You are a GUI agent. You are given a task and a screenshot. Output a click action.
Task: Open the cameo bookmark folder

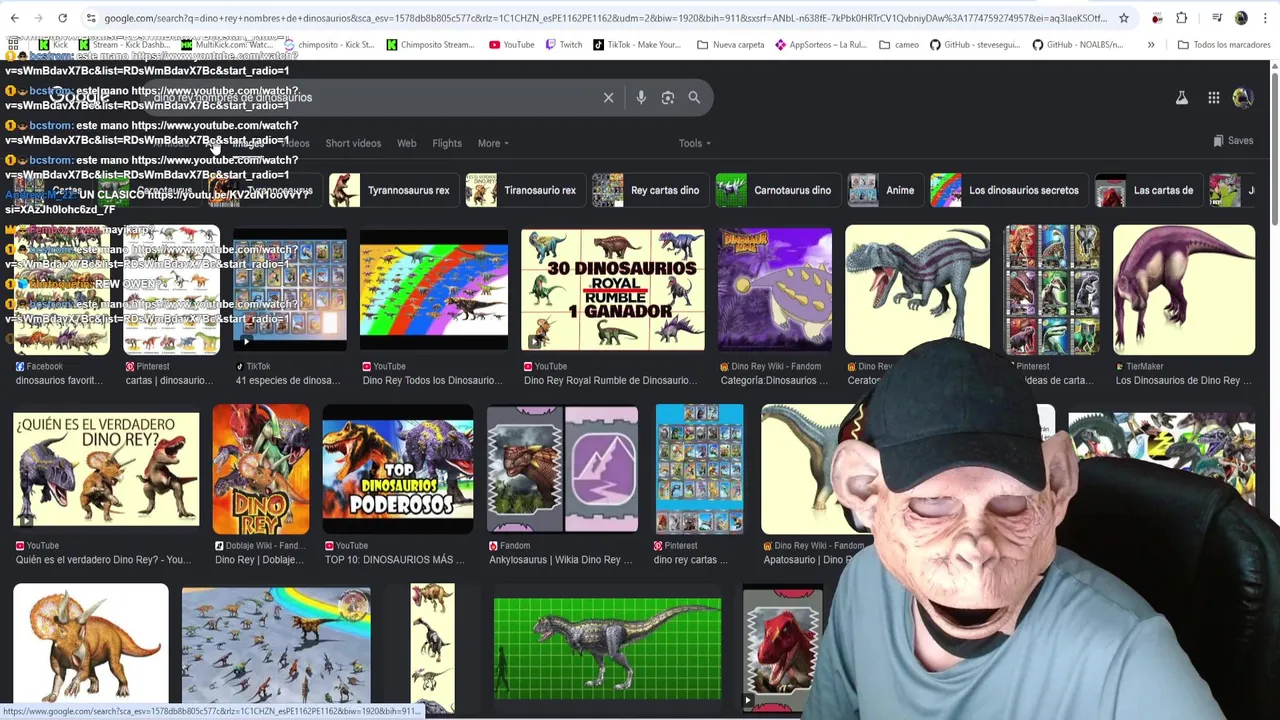point(898,45)
